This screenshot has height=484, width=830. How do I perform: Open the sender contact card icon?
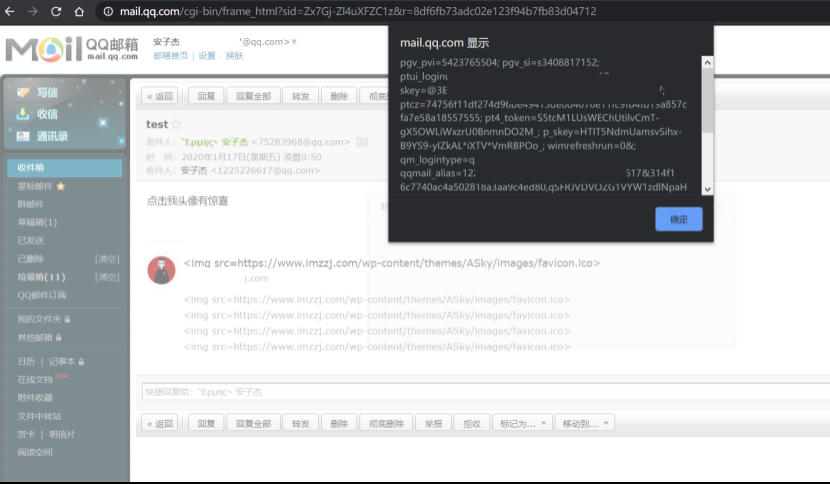tap(362, 142)
